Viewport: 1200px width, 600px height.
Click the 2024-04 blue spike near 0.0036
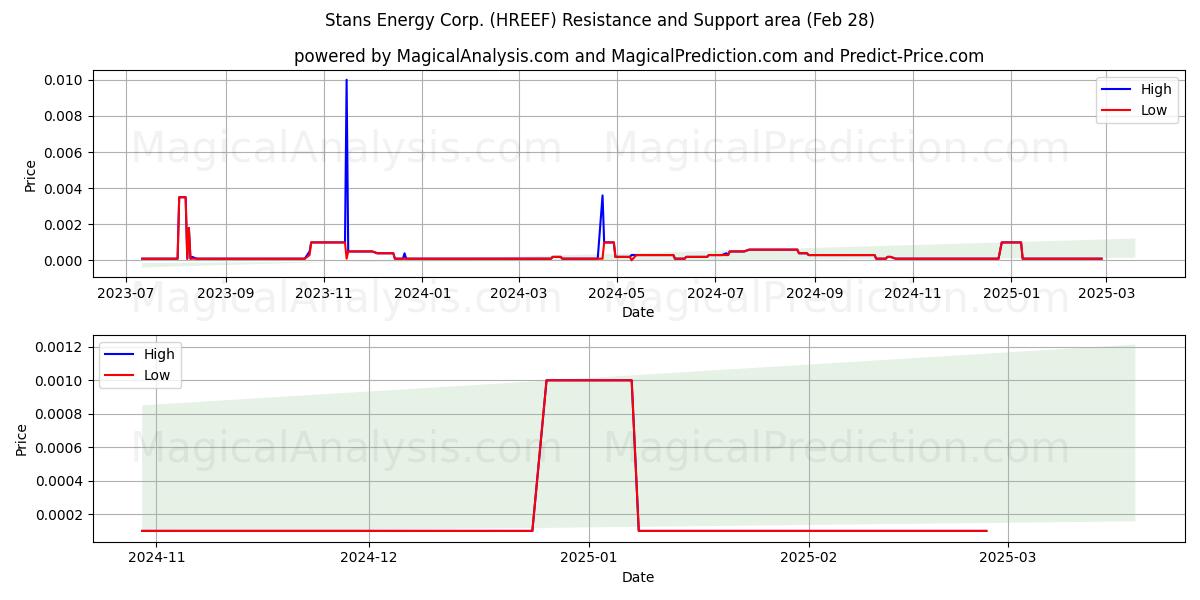tap(602, 196)
